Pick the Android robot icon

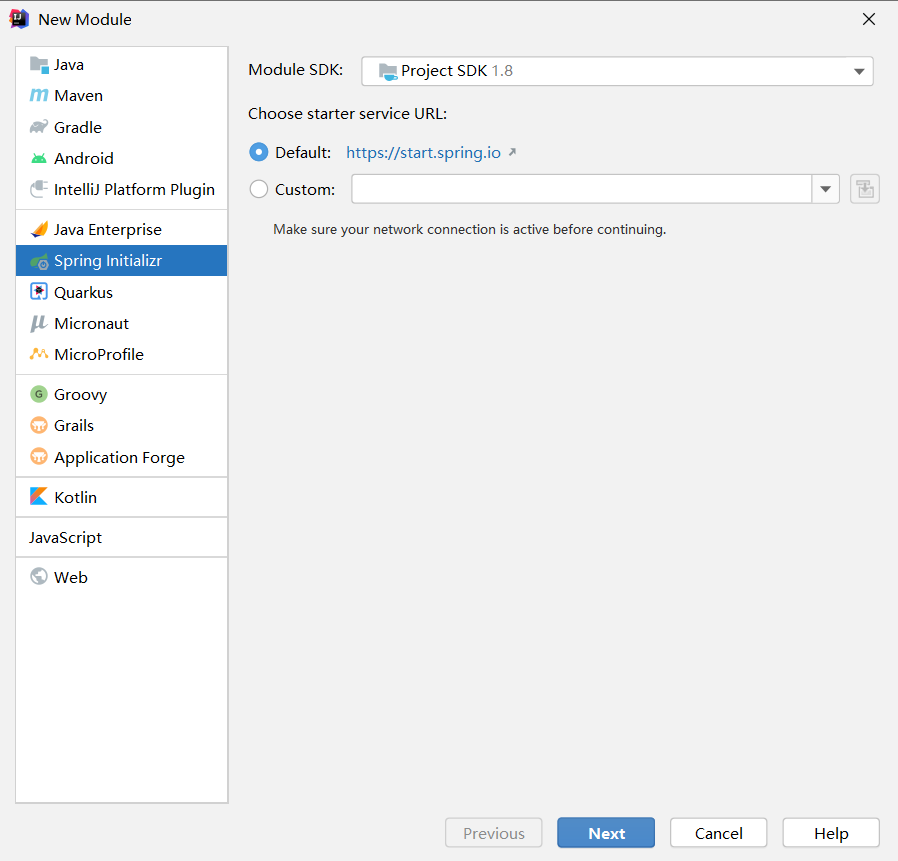click(39, 158)
